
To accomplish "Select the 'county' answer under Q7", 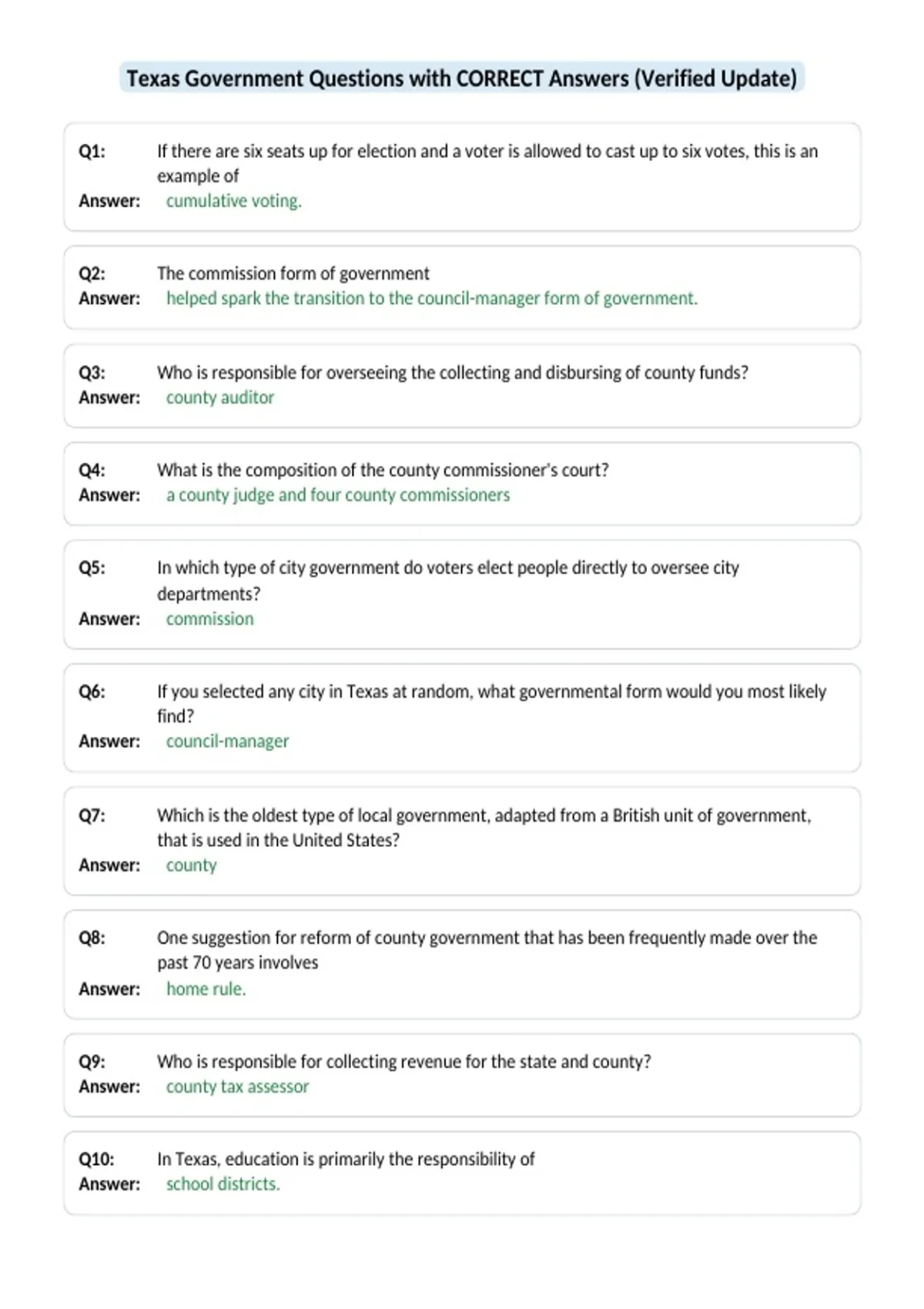I will point(191,865).
